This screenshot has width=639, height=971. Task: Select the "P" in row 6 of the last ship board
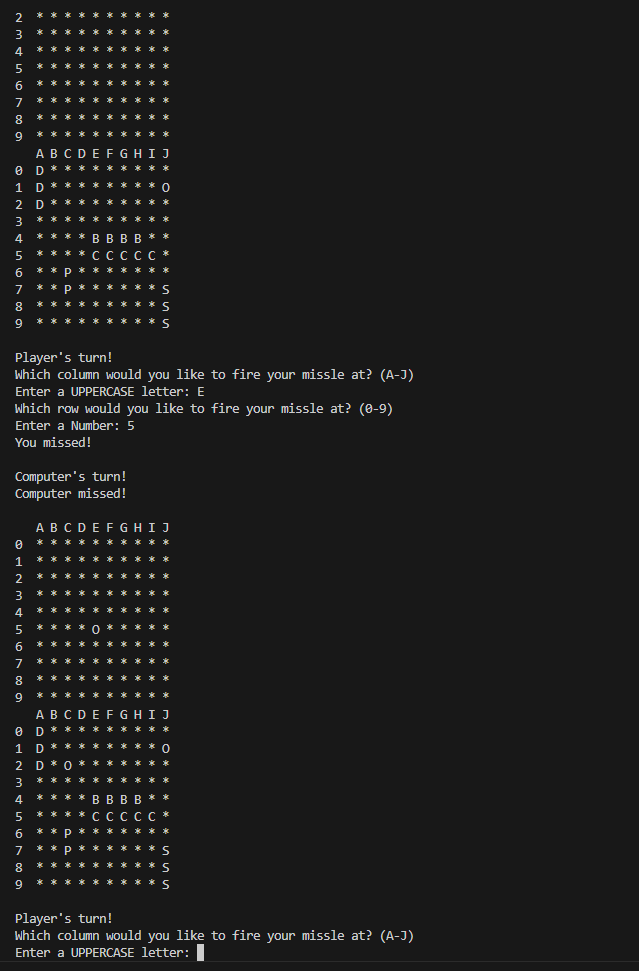[67, 834]
